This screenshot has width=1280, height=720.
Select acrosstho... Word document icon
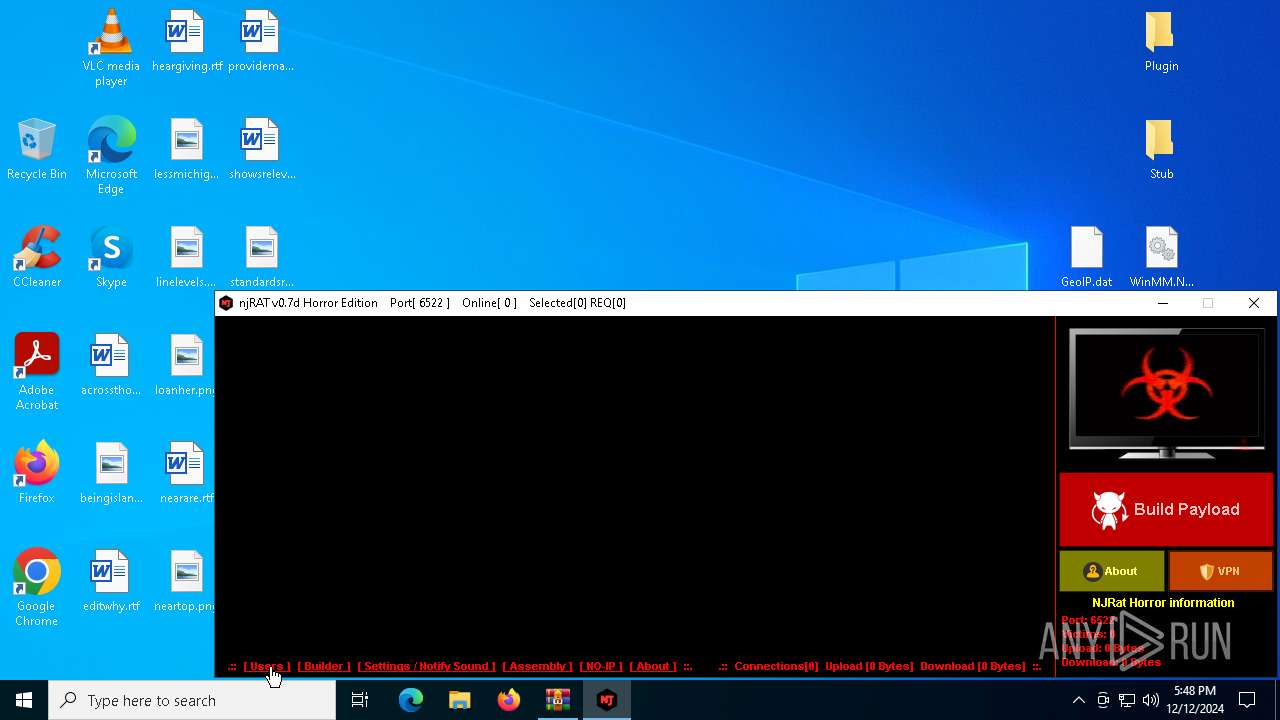(111, 365)
